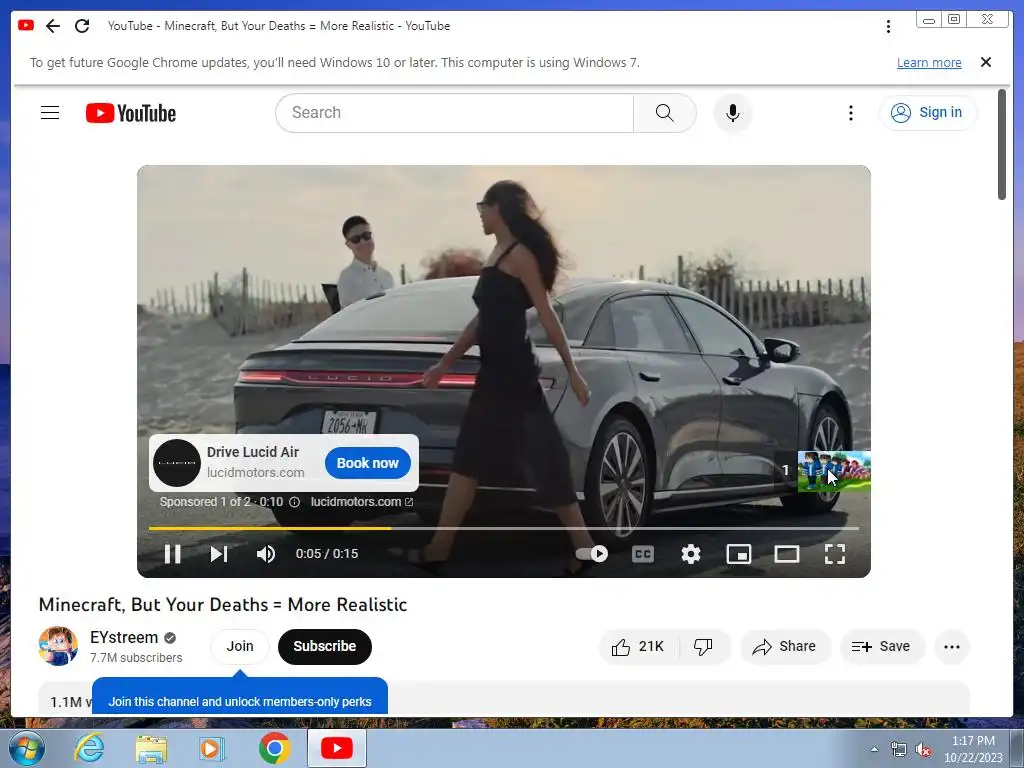The image size is (1024, 768).
Task: Launch Internet Explorer from the taskbar
Action: [x=89, y=748]
